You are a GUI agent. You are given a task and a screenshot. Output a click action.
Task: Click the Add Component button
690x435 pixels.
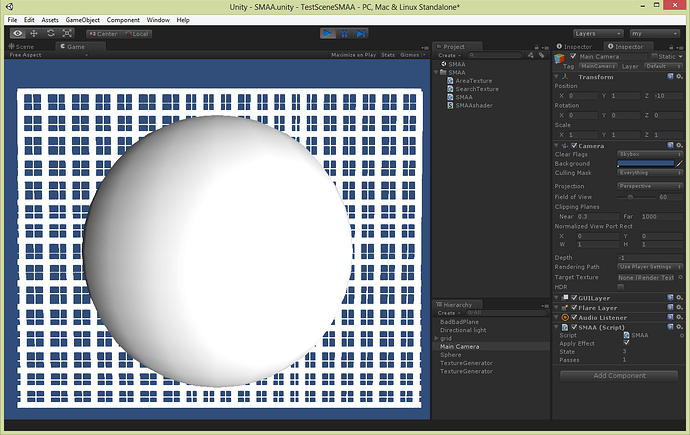click(620, 375)
